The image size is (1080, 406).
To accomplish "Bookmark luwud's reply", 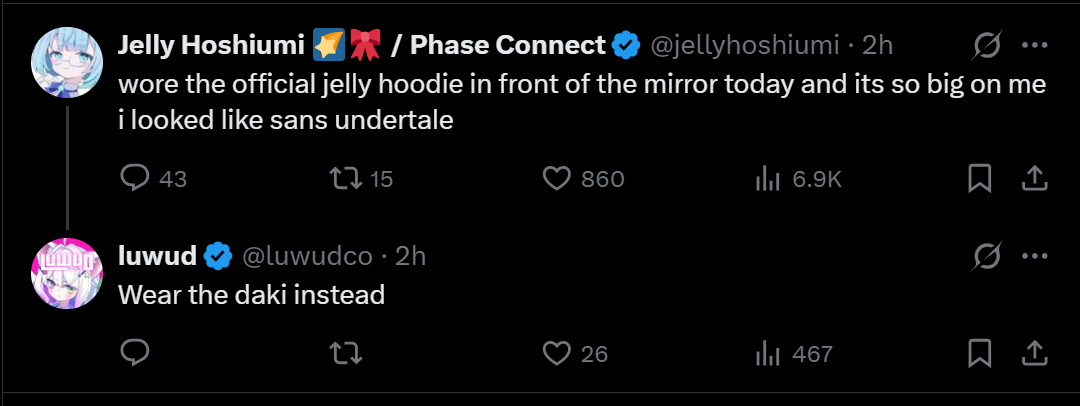I will click(980, 352).
